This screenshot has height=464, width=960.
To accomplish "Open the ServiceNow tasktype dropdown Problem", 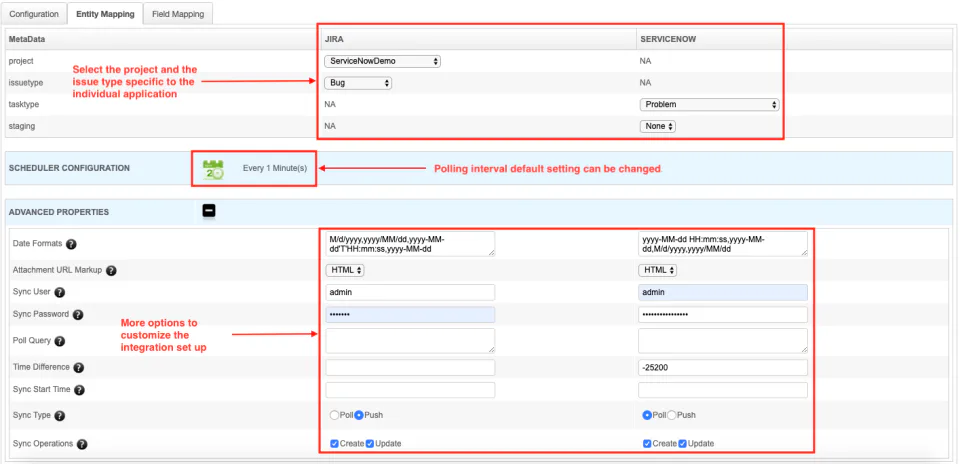I will pos(710,105).
